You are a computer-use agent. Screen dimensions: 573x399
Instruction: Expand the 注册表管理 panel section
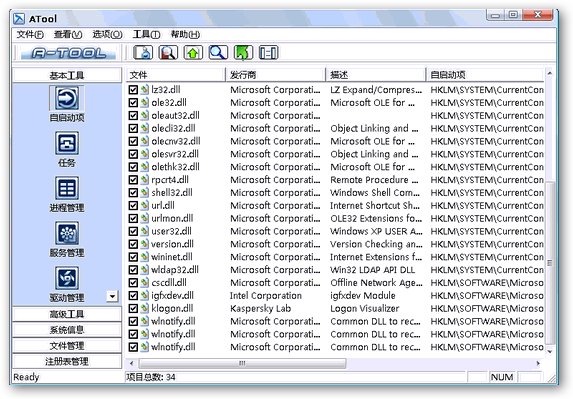tap(67, 361)
